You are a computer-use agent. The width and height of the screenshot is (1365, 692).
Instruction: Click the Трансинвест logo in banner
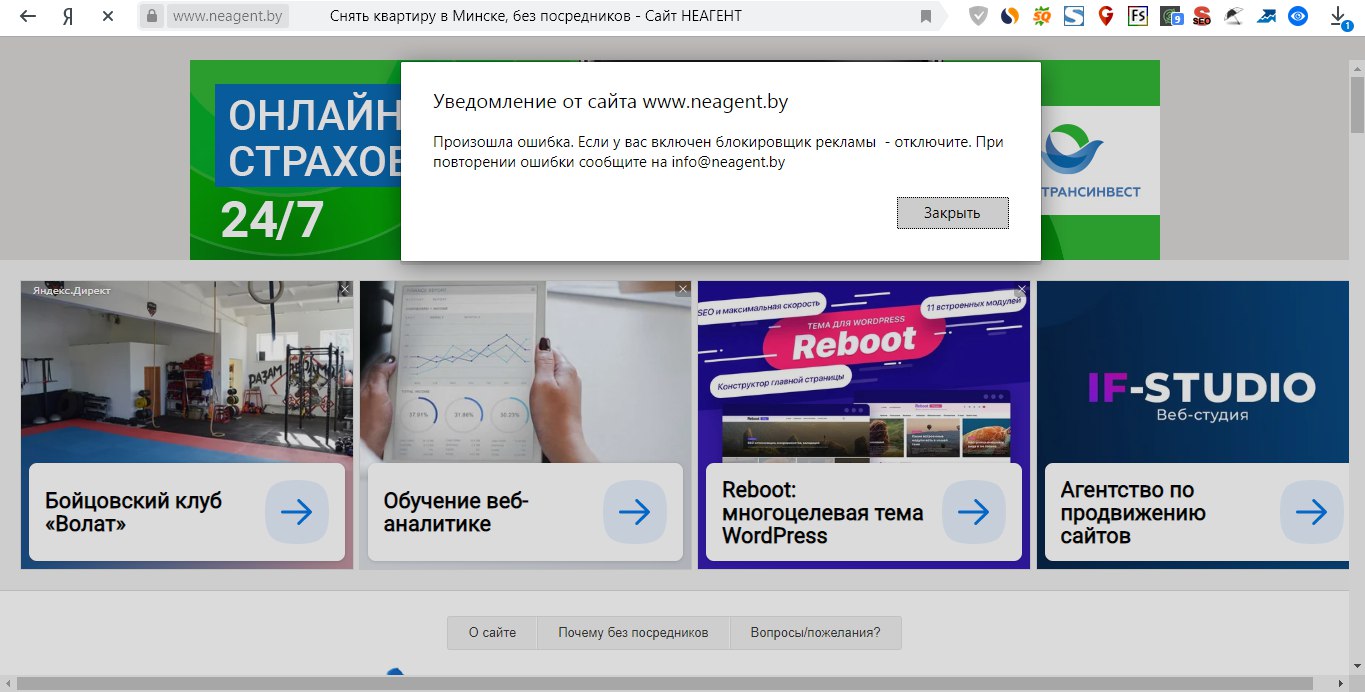[x=1089, y=160]
